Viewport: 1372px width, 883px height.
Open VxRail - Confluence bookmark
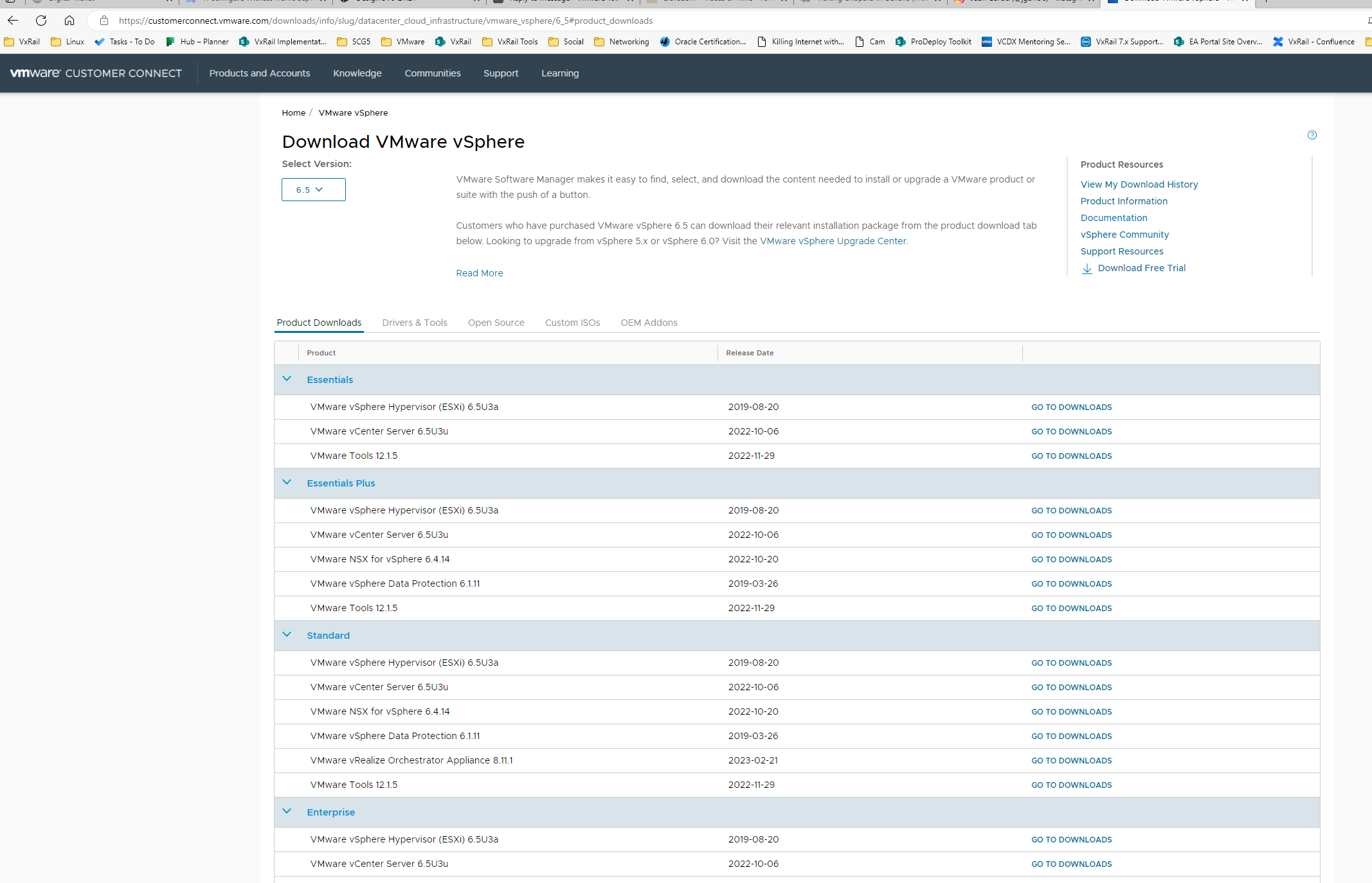(1313, 42)
